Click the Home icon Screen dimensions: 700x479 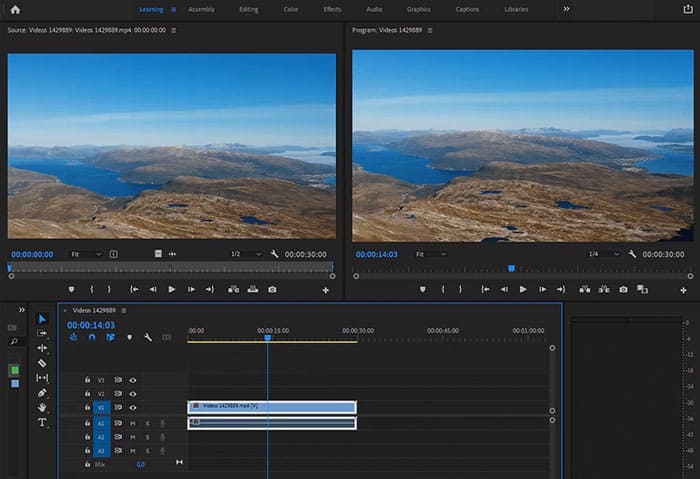pyautogui.click(x=15, y=9)
